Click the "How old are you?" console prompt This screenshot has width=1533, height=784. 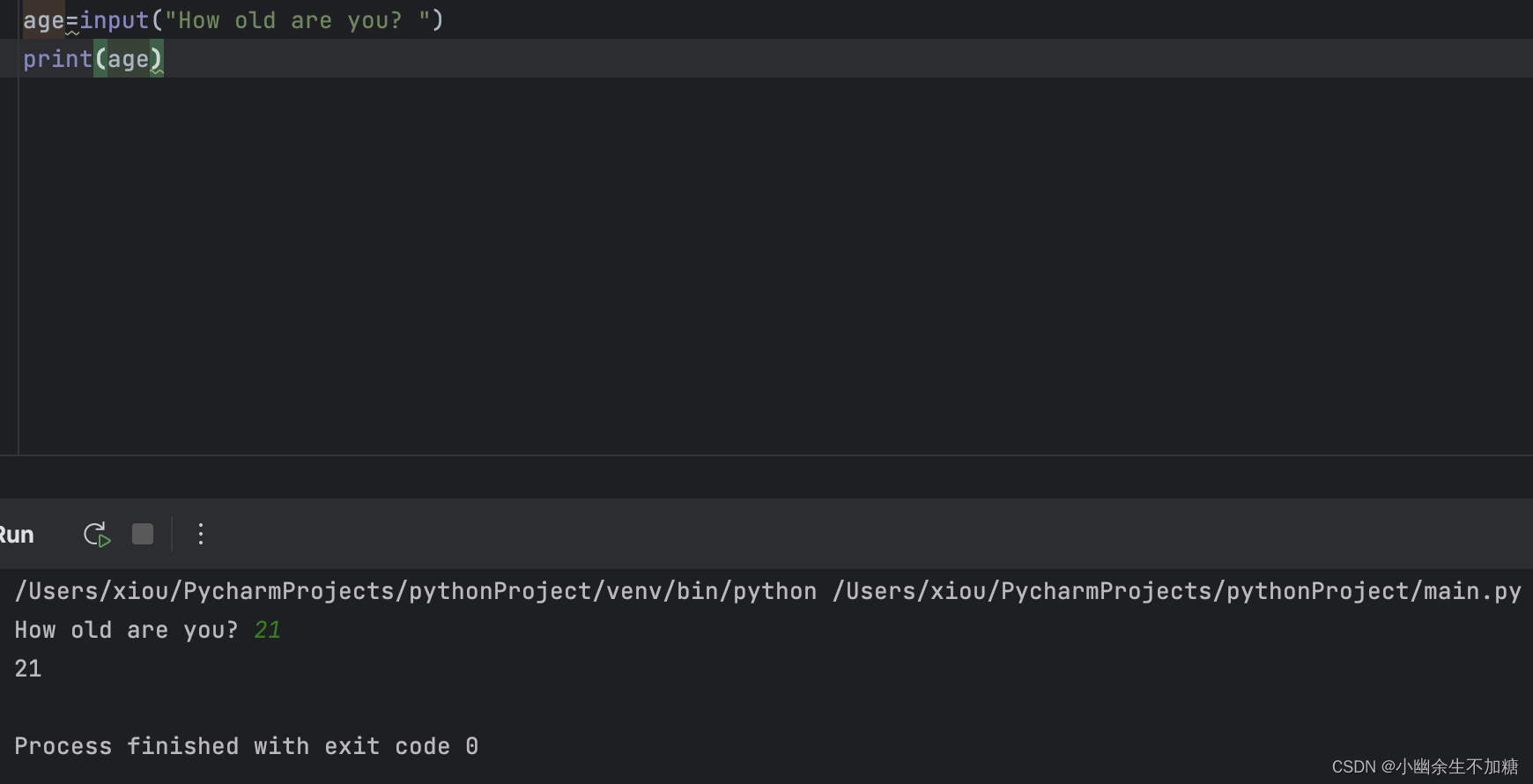126,630
